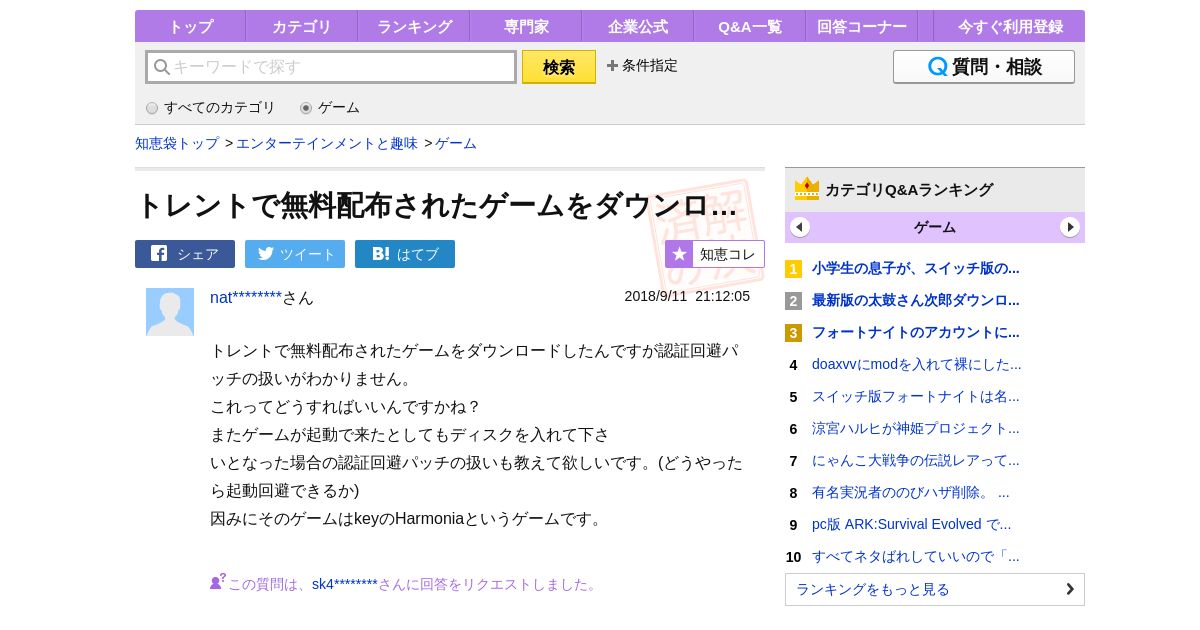Screen dimensions: 1200x630
Task: Open sk4******** user profile link
Action: pyautogui.click(x=345, y=584)
